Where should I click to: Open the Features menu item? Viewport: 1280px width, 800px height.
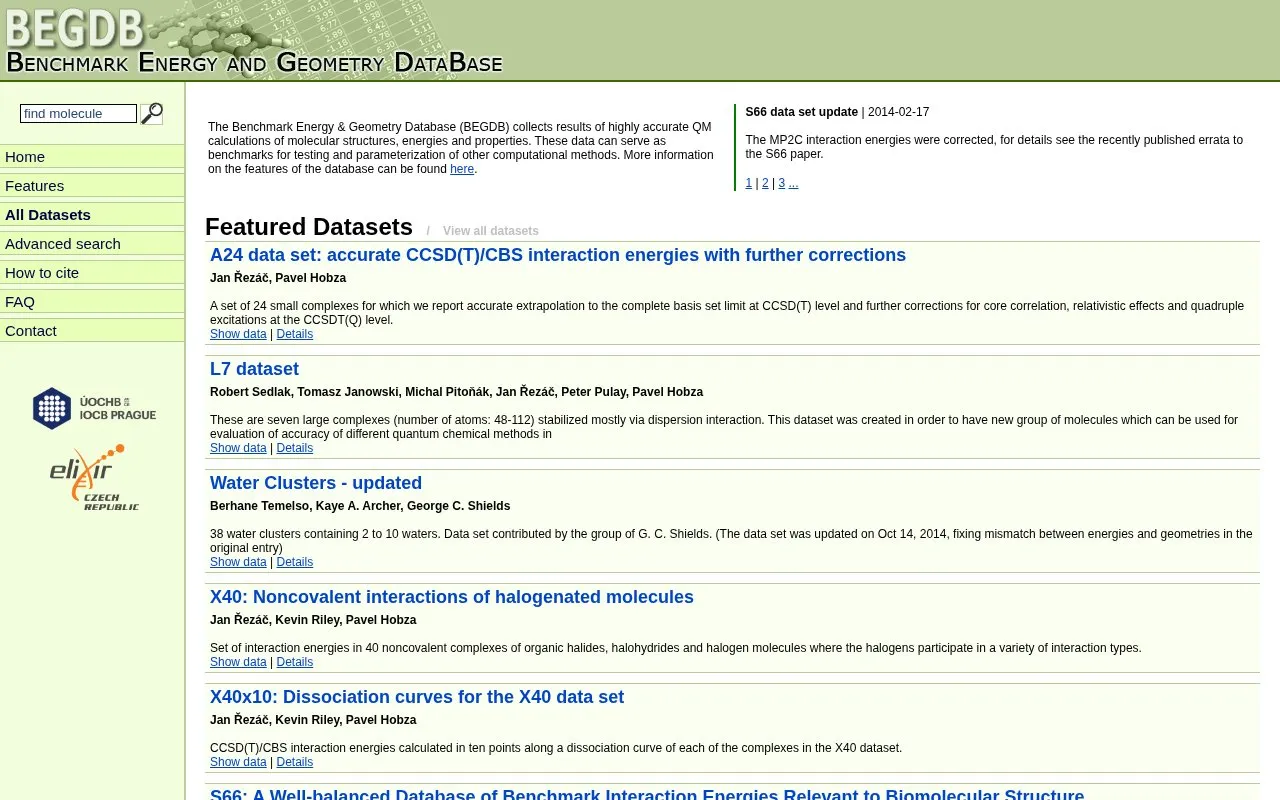point(92,186)
